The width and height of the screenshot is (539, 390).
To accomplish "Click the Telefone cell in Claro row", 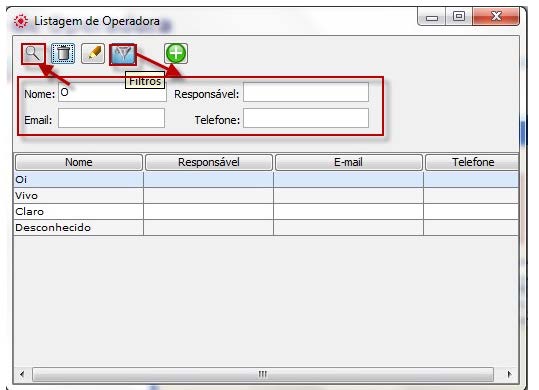I will [x=471, y=211].
